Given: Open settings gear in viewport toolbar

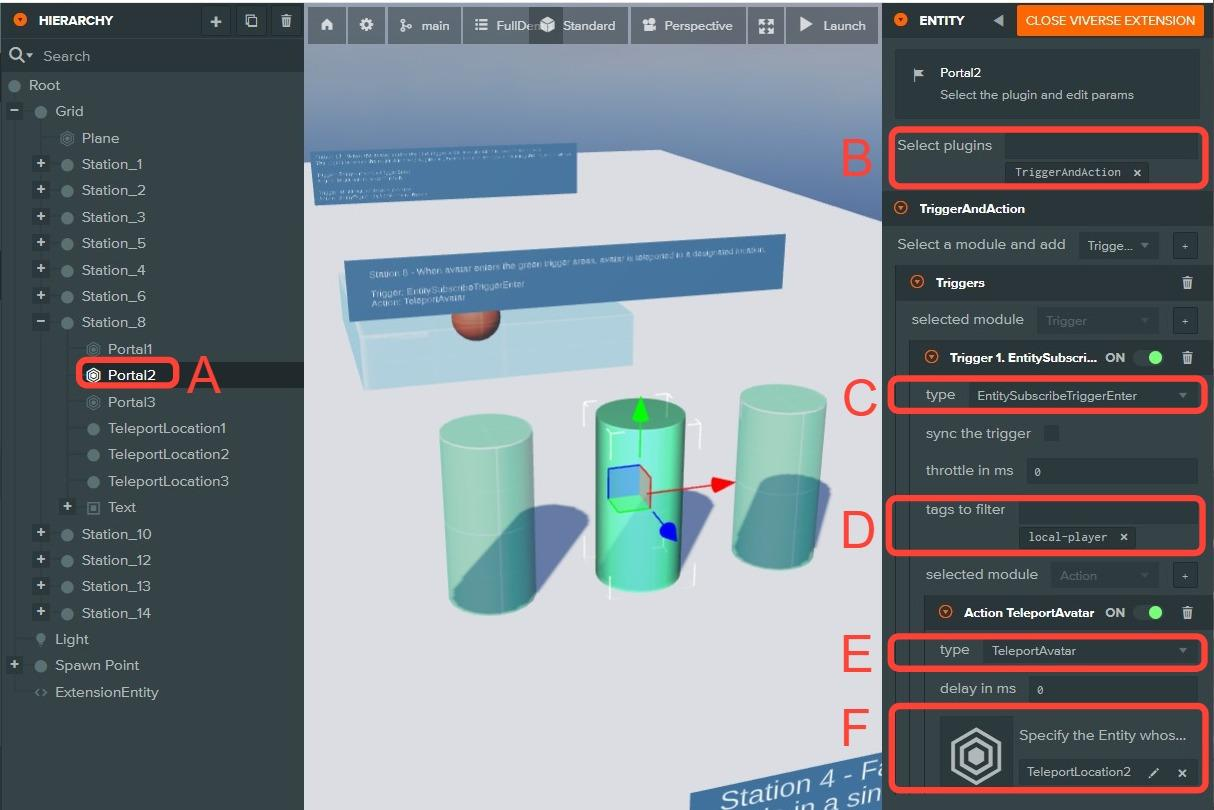Looking at the screenshot, I should click(x=366, y=25).
